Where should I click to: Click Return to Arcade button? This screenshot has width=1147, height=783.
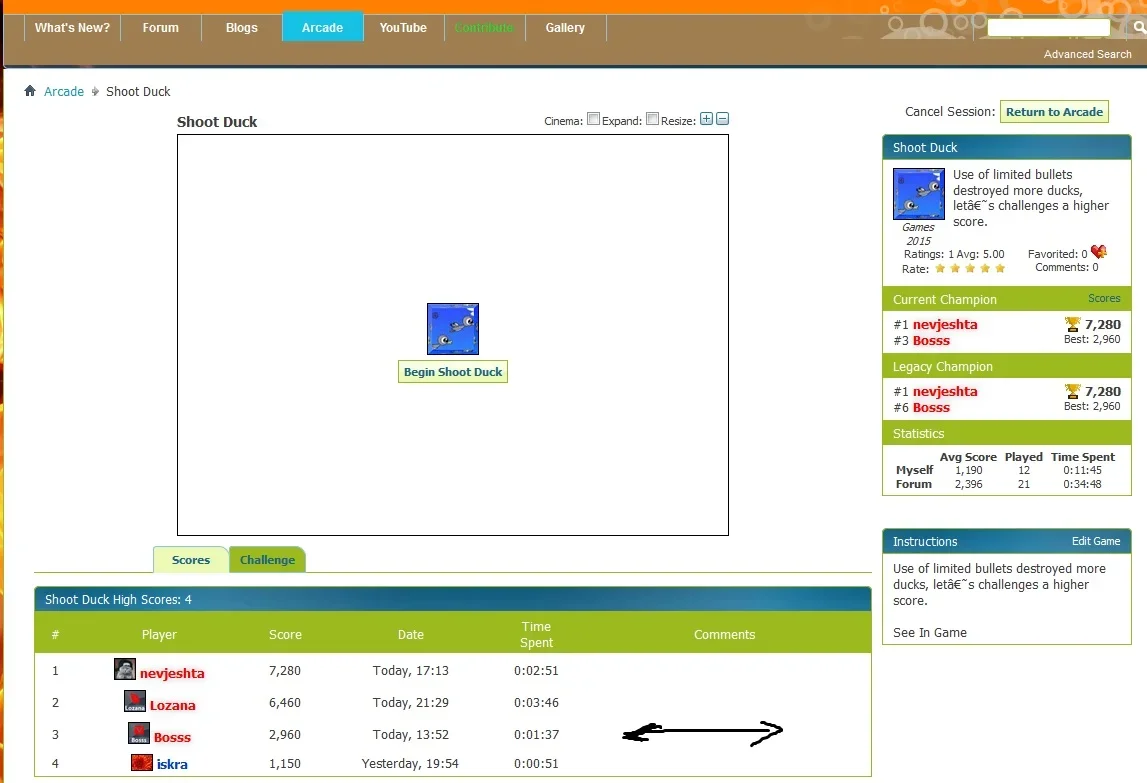[1054, 112]
